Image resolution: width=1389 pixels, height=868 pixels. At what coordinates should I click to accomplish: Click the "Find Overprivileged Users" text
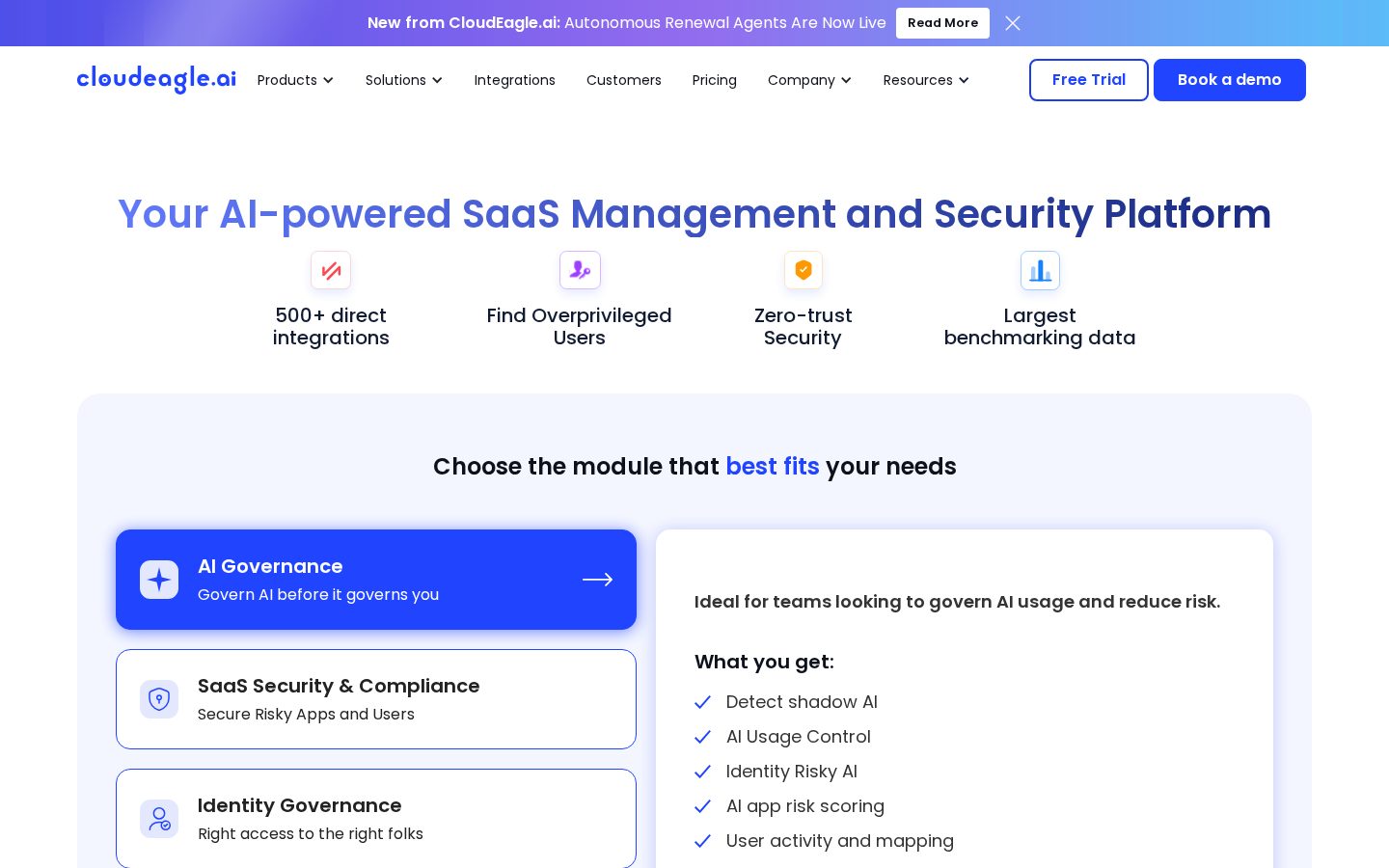[580, 327]
